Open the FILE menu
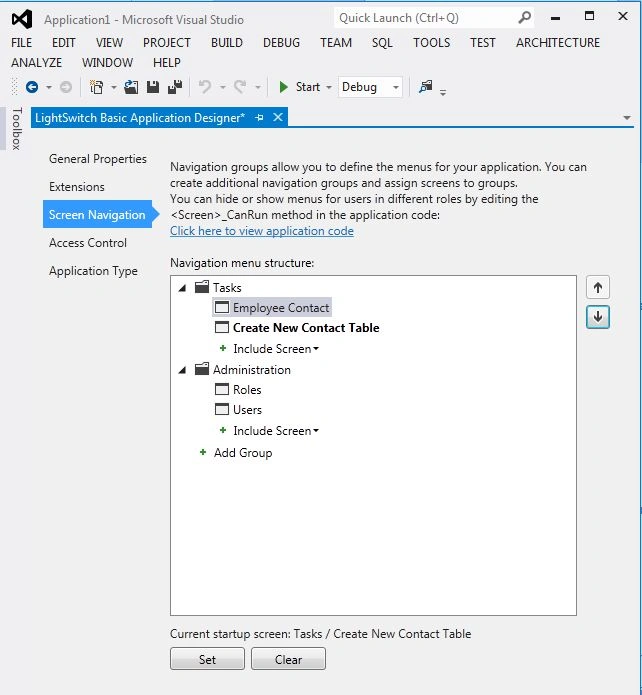The width and height of the screenshot is (642, 695). pyautogui.click(x=21, y=43)
